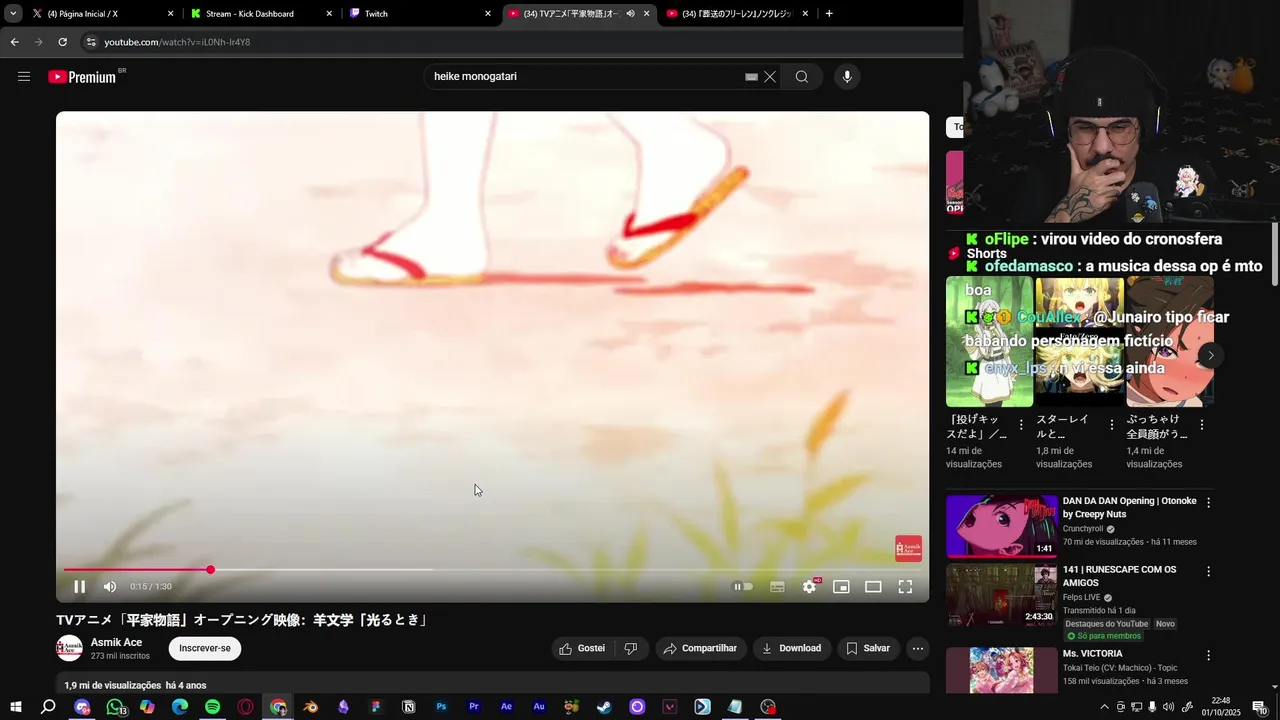Open the Windows Start menu
This screenshot has width=1280, height=720.
15,707
